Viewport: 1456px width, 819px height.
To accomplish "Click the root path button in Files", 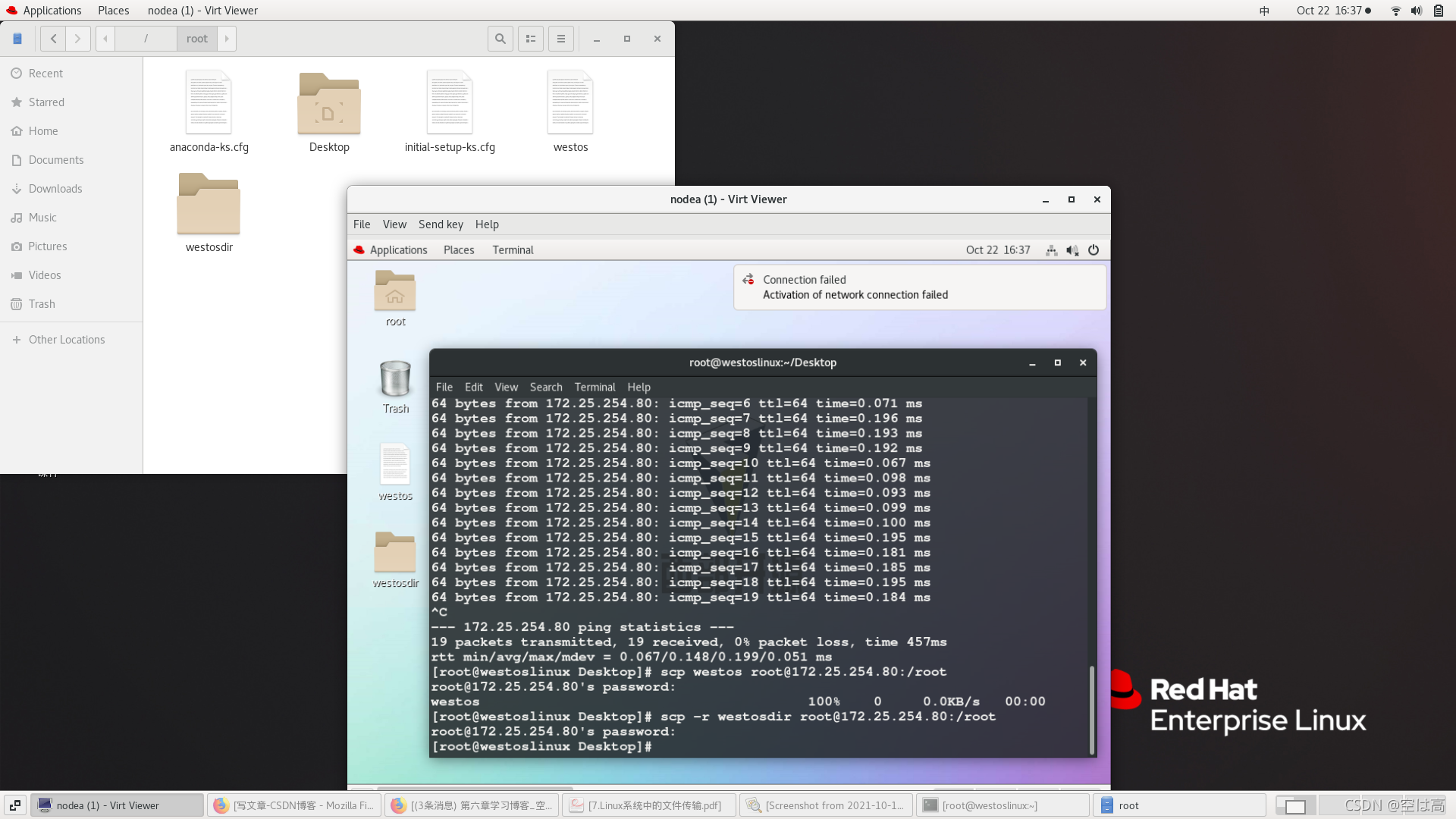I will tap(197, 39).
